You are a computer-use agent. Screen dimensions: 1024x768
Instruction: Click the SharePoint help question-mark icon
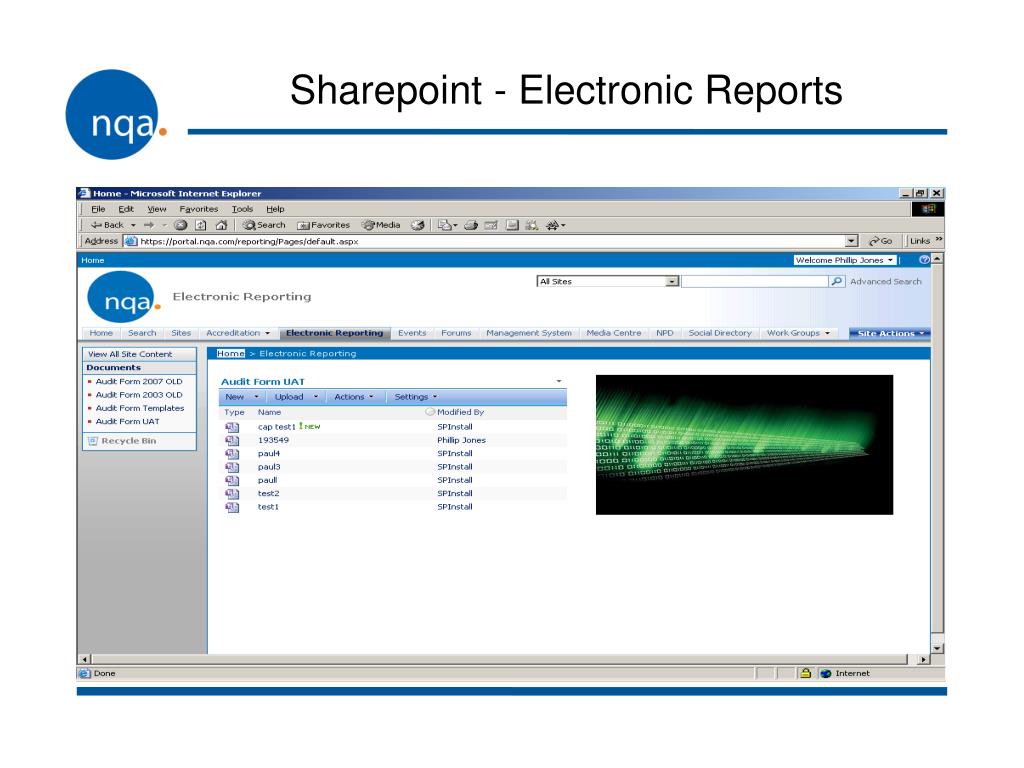[924, 260]
